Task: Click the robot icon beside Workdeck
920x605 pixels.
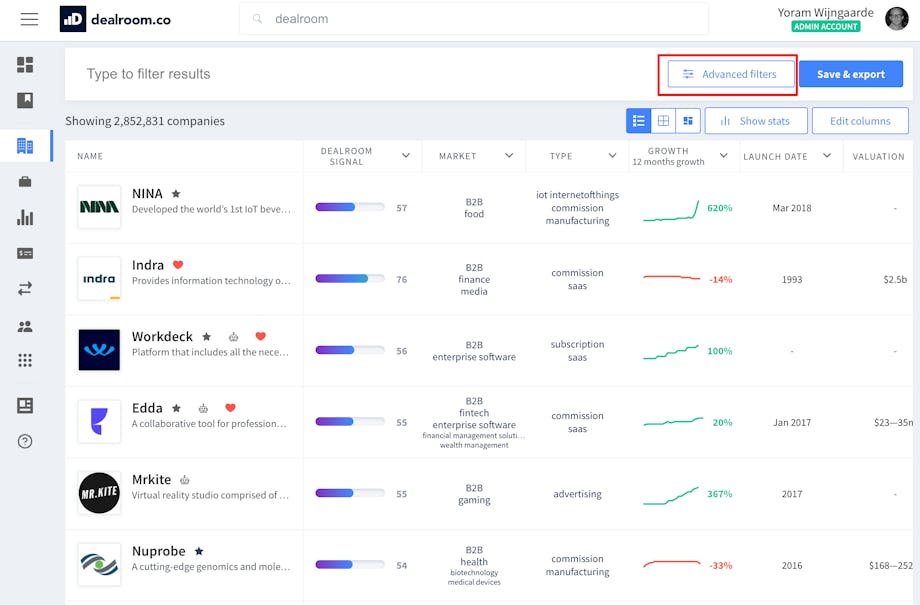Action: pyautogui.click(x=234, y=337)
